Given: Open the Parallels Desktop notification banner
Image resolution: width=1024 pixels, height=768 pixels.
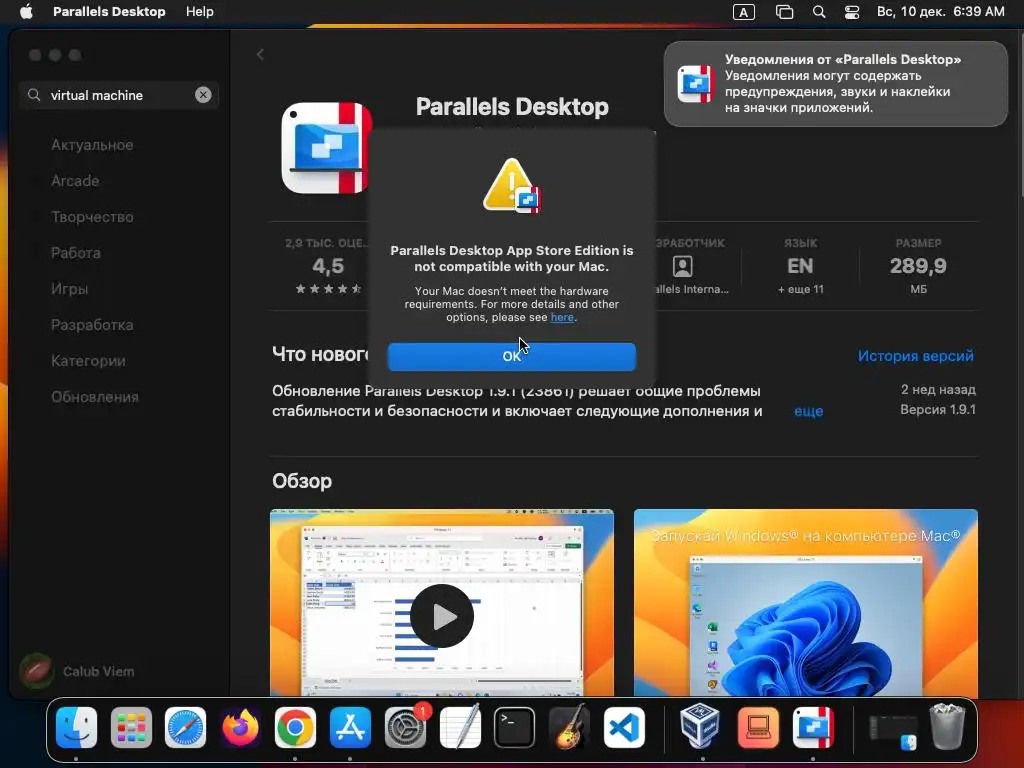Looking at the screenshot, I should [835, 84].
